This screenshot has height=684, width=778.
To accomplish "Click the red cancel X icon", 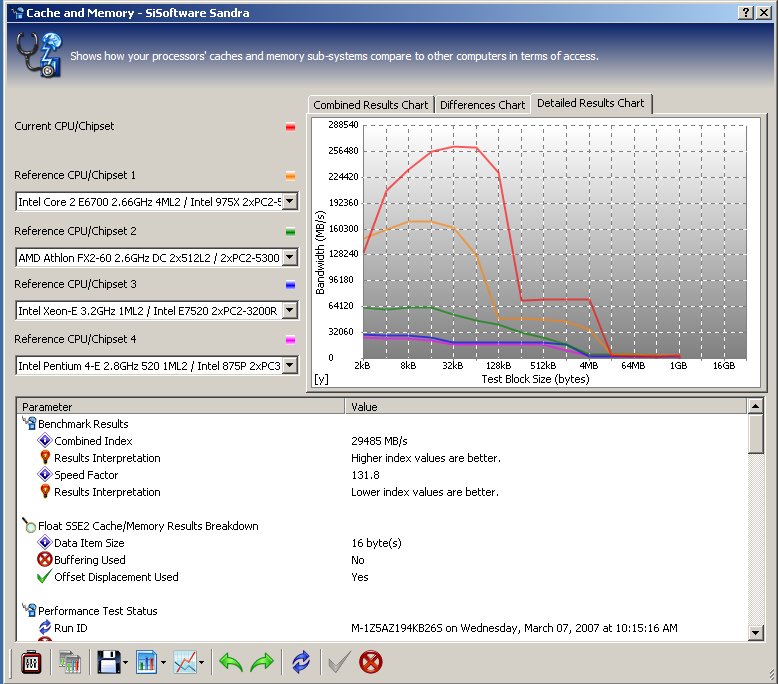I will pyautogui.click(x=371, y=662).
